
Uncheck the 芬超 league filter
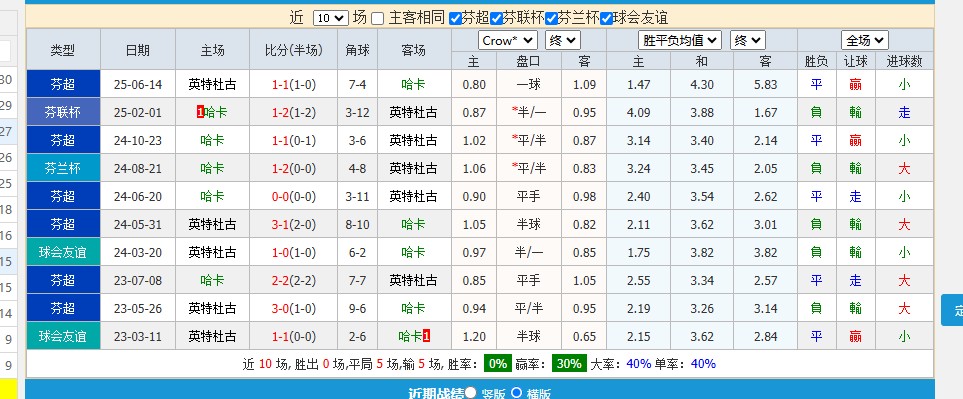tap(455, 18)
